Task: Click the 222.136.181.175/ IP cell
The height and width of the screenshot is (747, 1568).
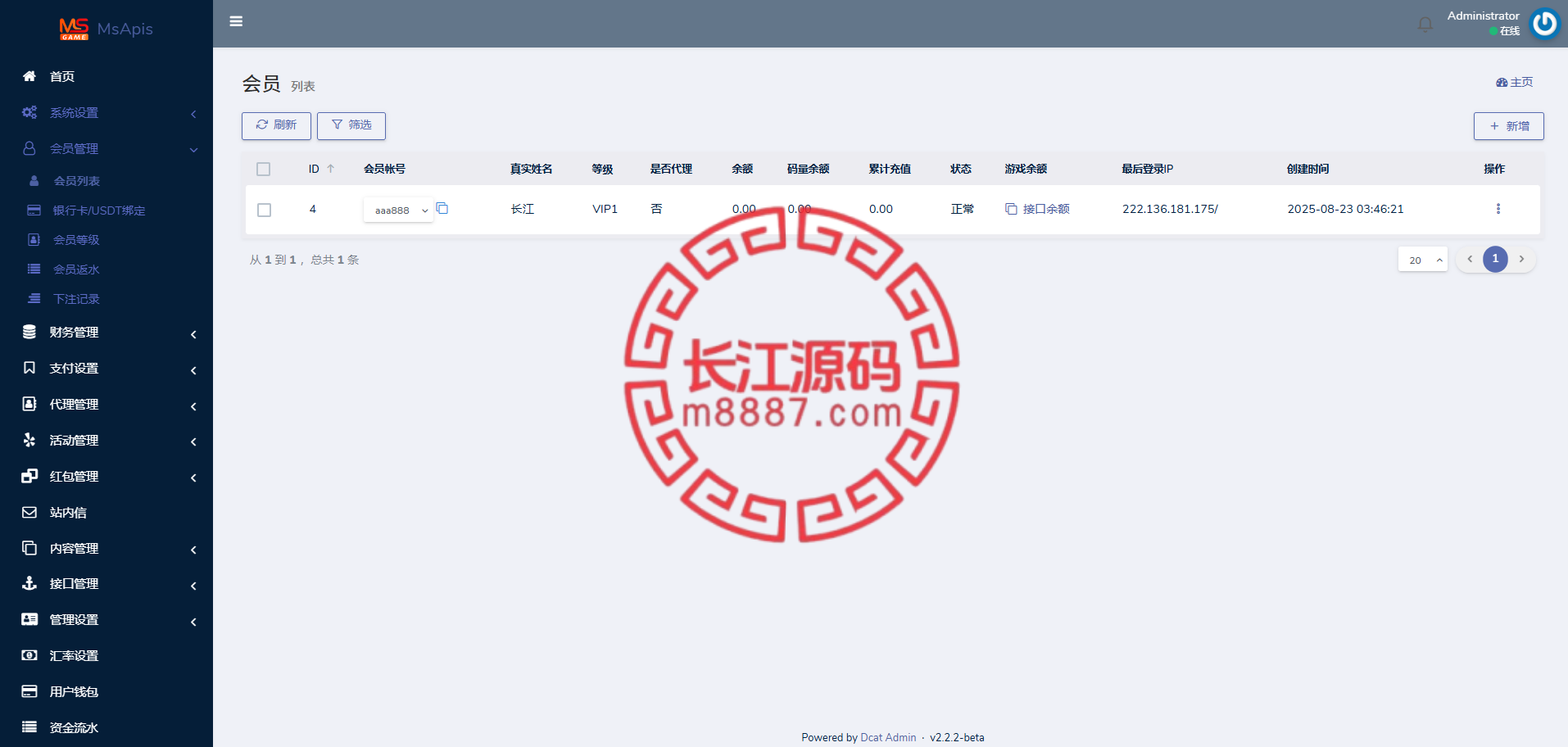Action: 1170,209
